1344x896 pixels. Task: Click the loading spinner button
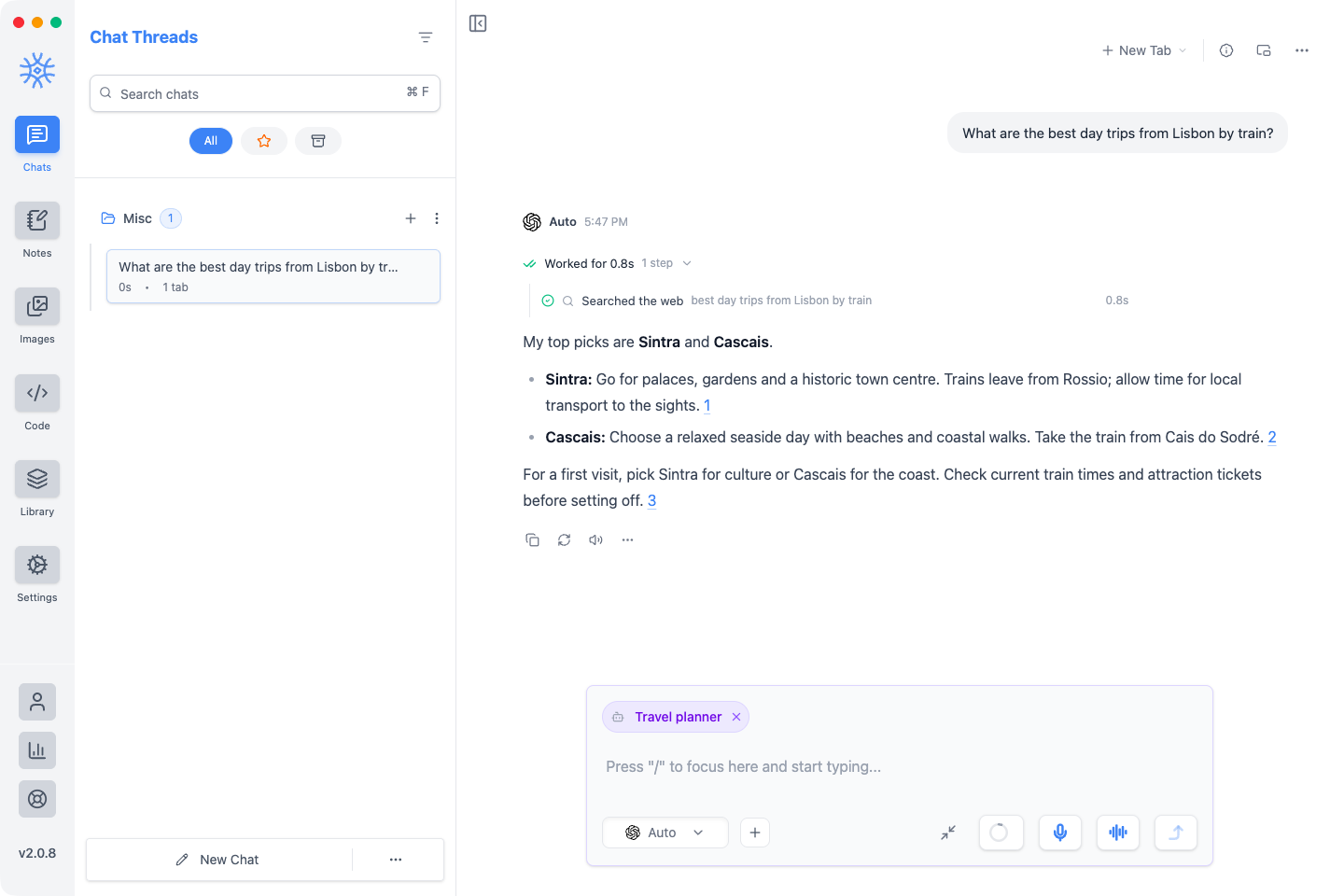[x=1001, y=833]
